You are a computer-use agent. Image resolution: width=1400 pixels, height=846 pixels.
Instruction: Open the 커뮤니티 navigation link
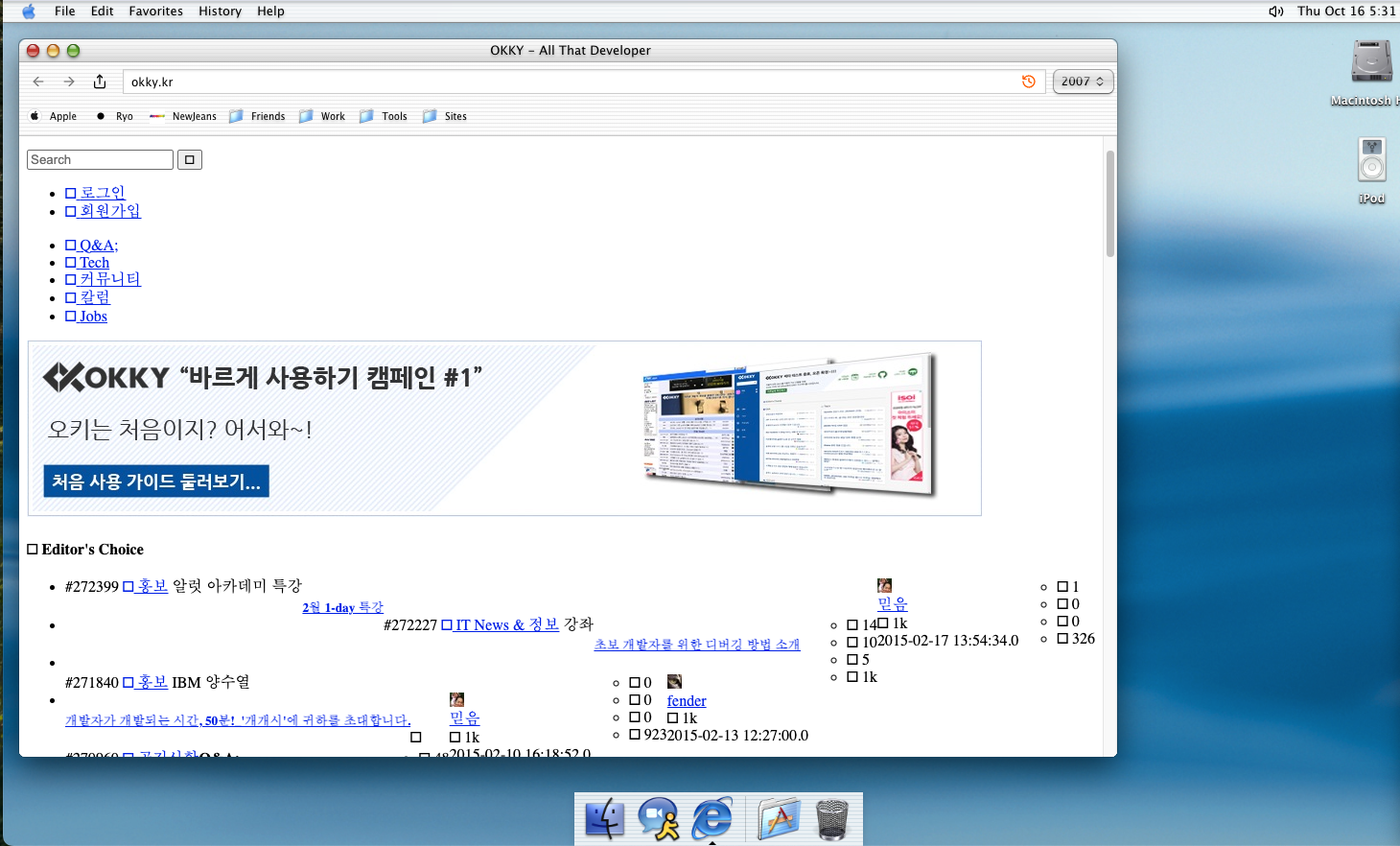point(103,279)
